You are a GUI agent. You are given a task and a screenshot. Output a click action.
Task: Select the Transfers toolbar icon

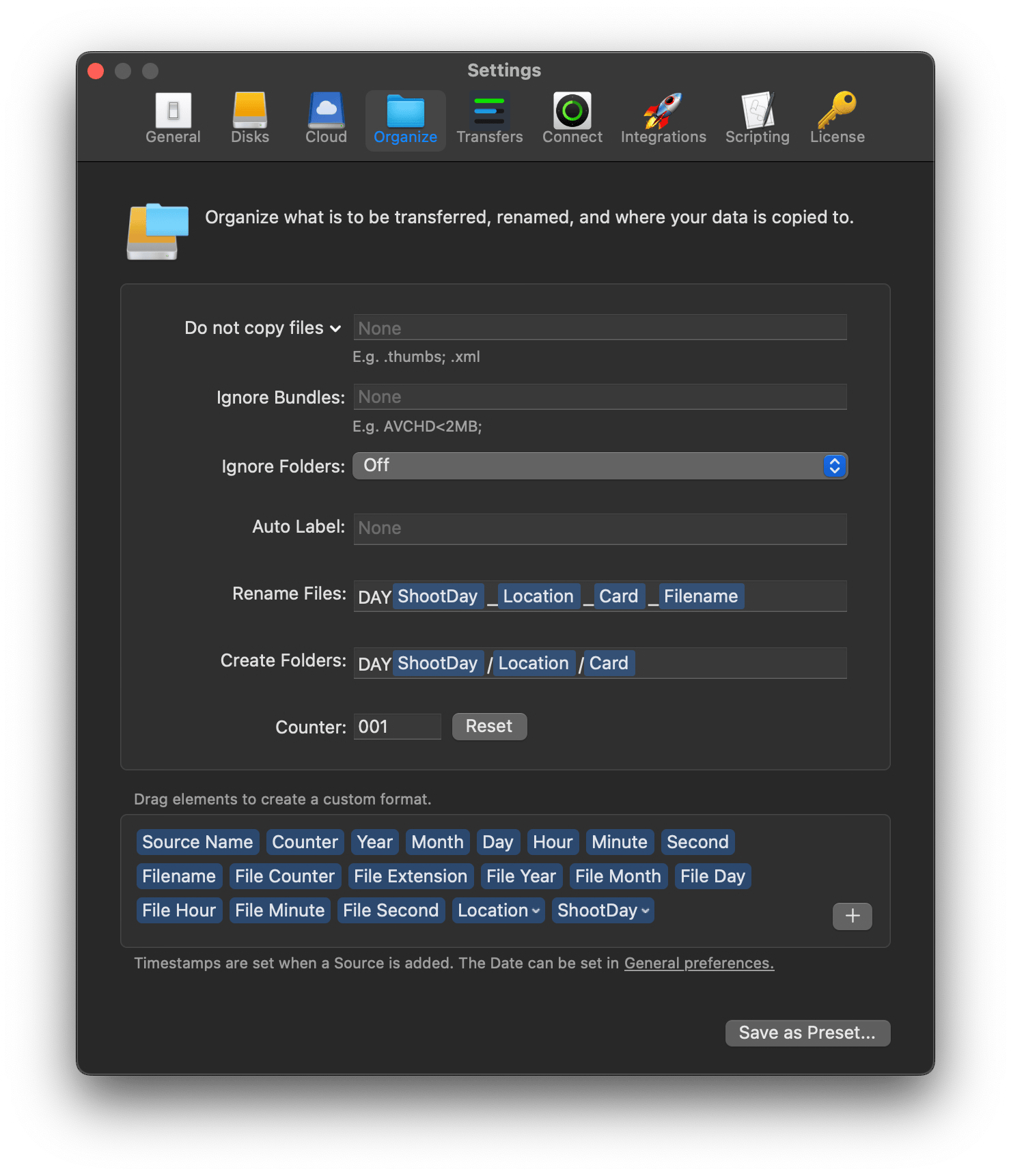(x=489, y=111)
